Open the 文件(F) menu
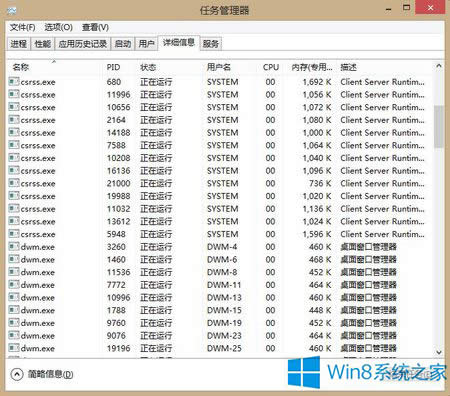The width and height of the screenshot is (450, 396). (22, 27)
